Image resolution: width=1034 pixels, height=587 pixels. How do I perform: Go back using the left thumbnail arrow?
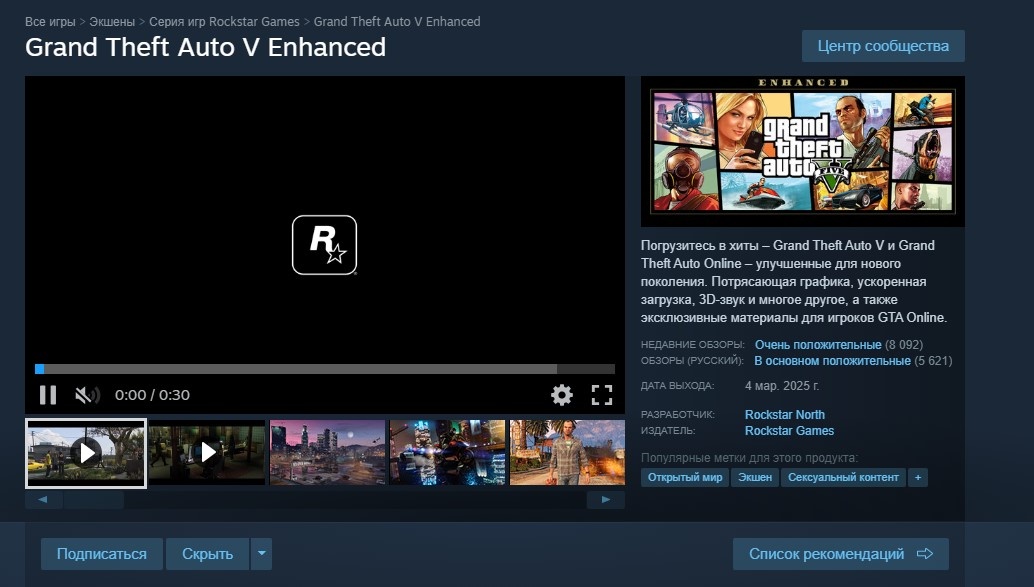41,498
